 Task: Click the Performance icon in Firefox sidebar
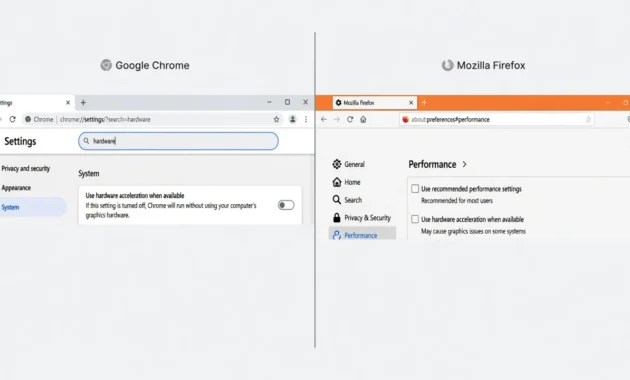[x=337, y=235]
